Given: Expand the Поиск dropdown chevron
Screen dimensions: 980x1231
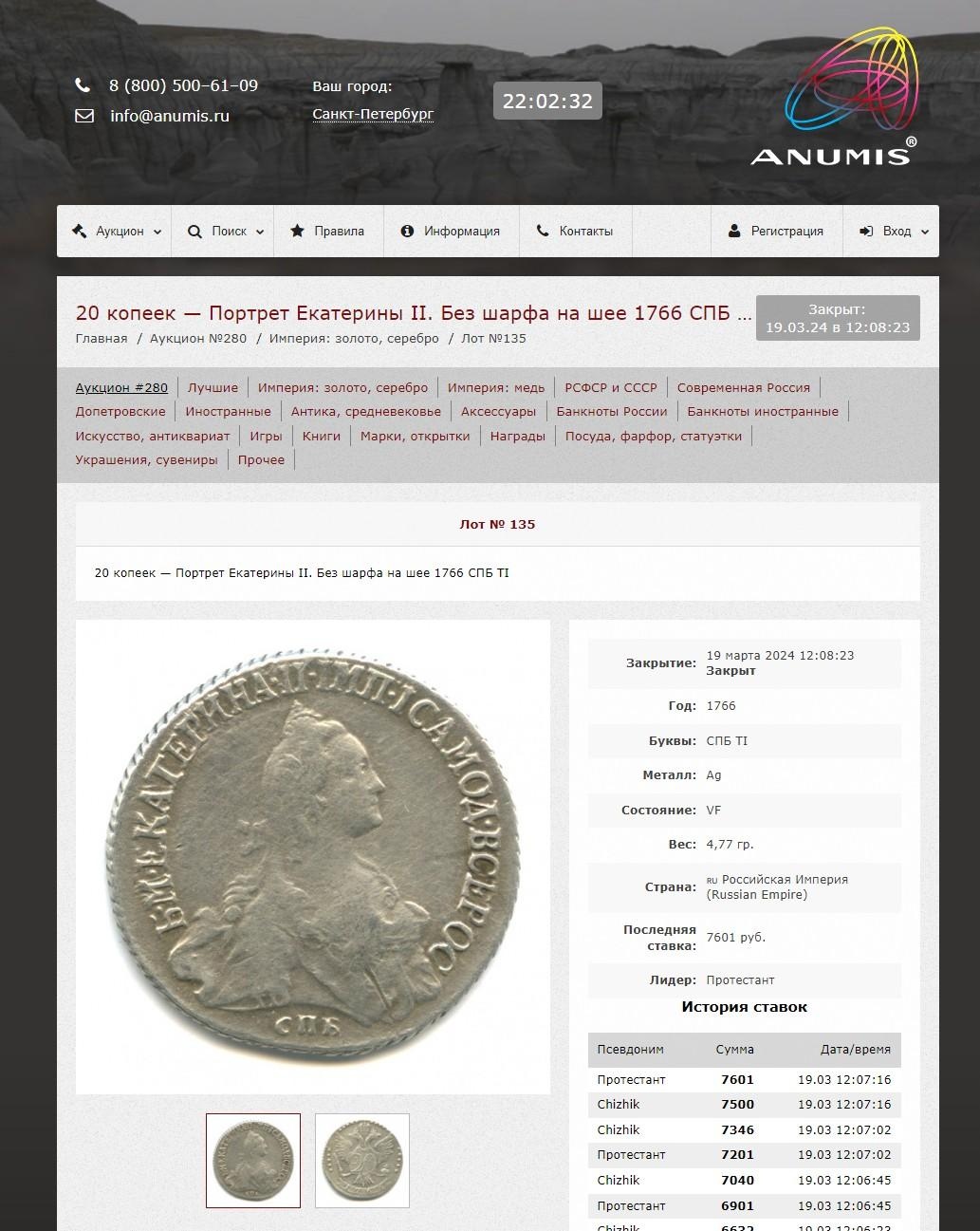Looking at the screenshot, I should [260, 232].
